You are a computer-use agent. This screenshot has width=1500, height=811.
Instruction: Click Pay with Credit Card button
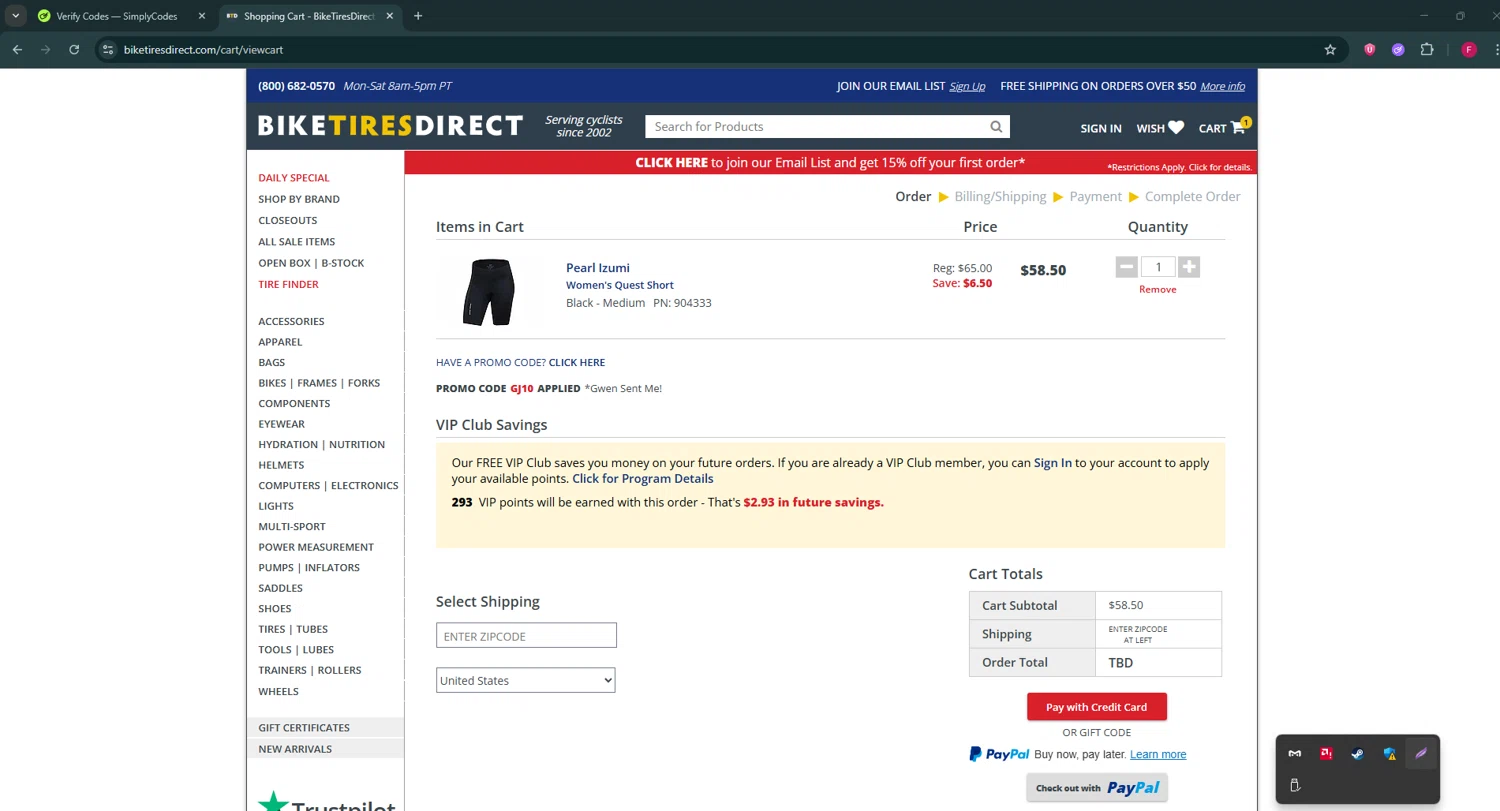click(x=1096, y=707)
